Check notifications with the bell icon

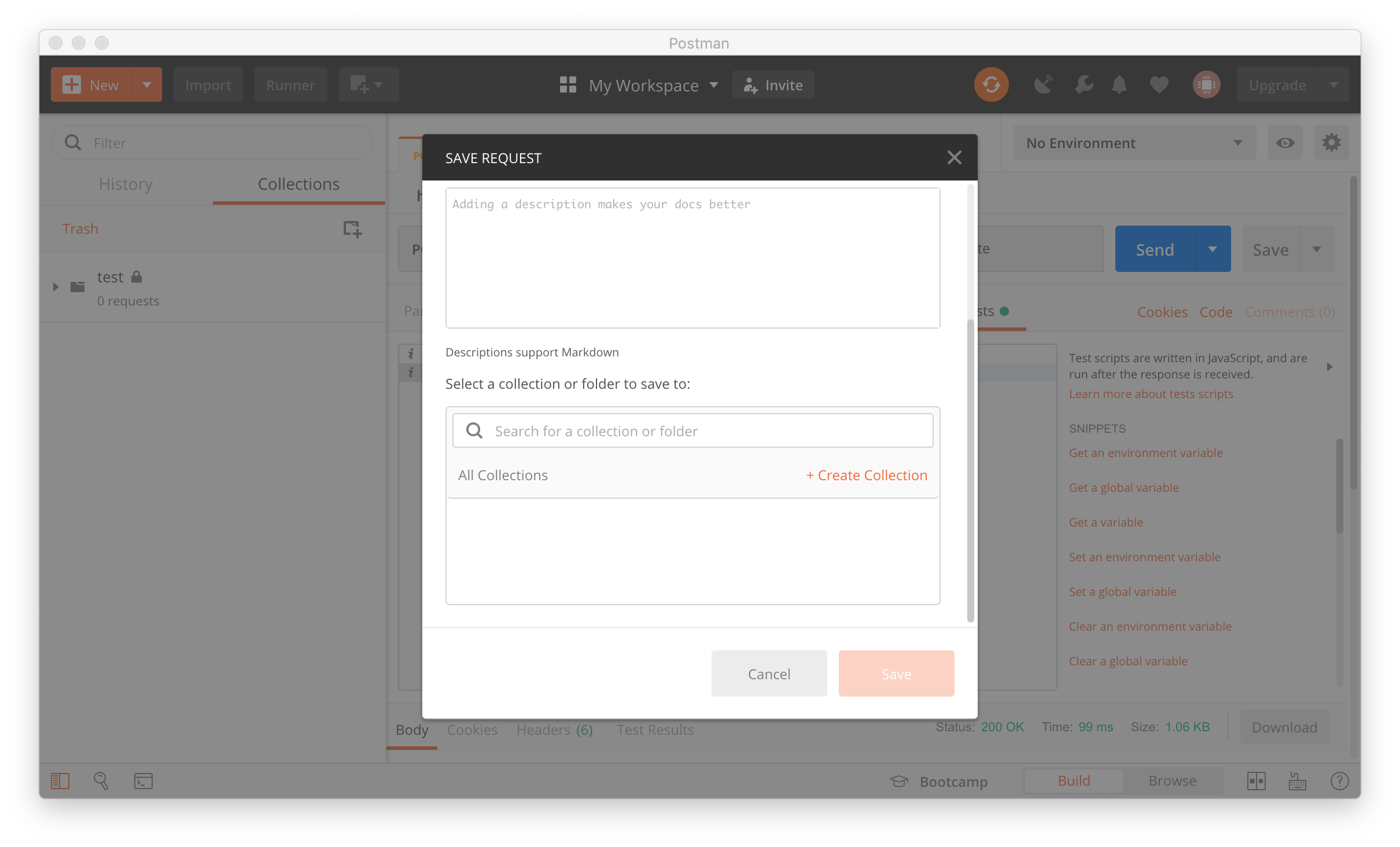pos(1119,84)
